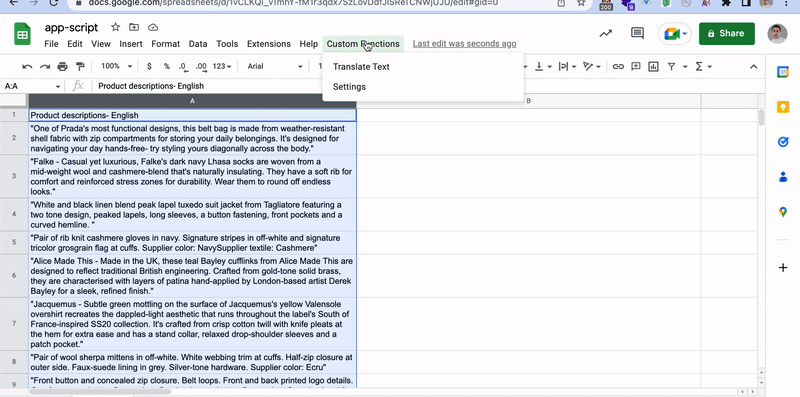Select the cell about wool sherpa mittens

[192, 362]
